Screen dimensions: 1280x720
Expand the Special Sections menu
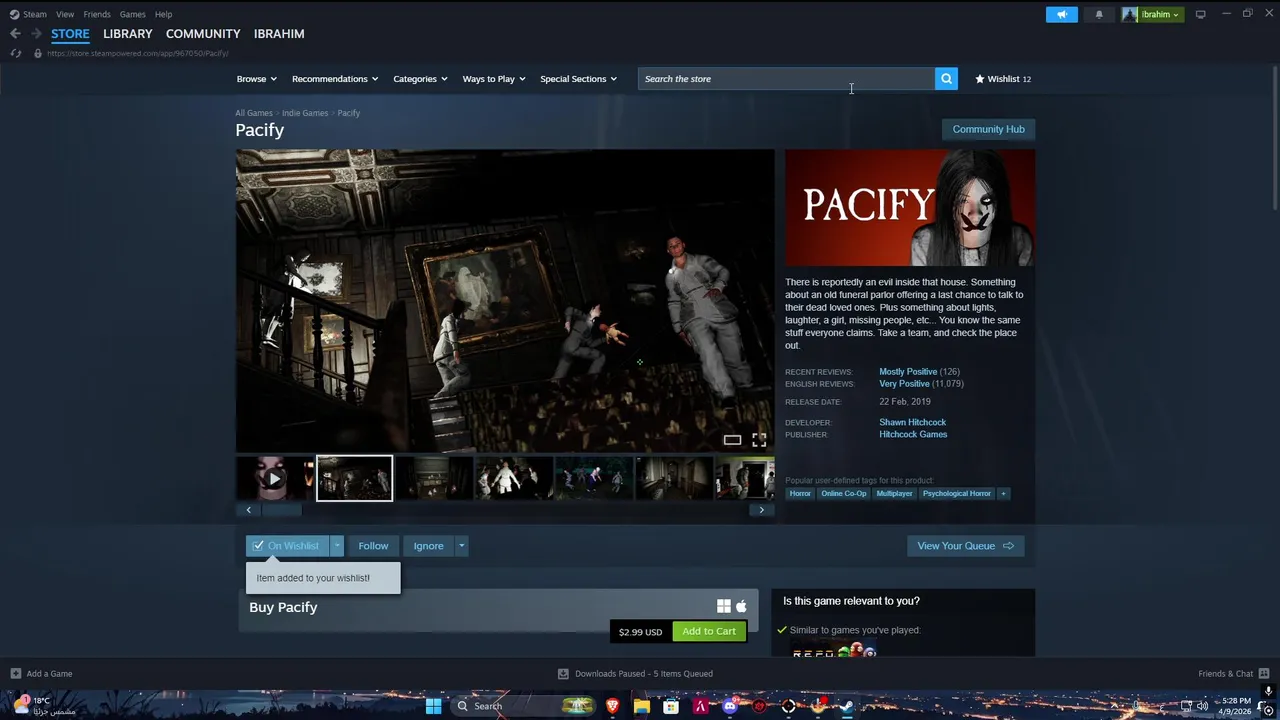pyautogui.click(x=578, y=79)
